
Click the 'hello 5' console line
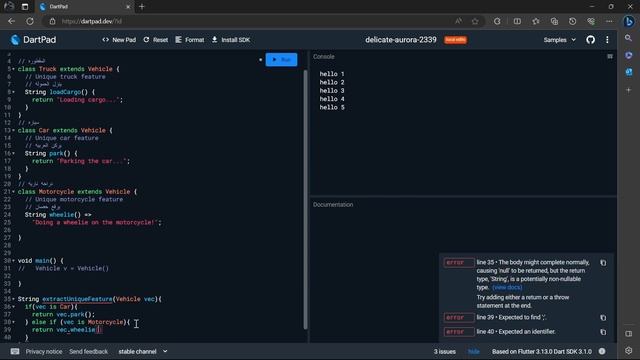point(332,108)
